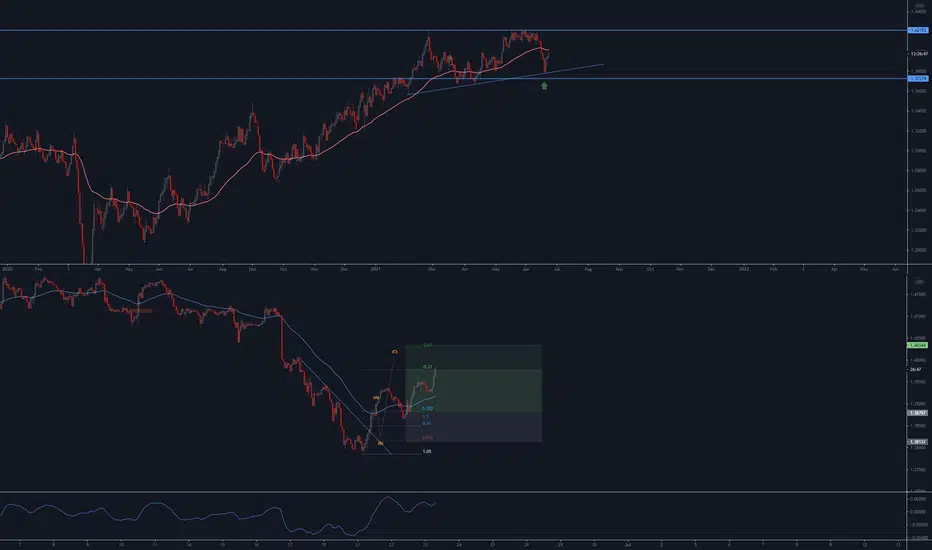This screenshot has height=550, width=932.
Task: Click the 1.44000 tick on the top price scale
Action: [918, 12]
